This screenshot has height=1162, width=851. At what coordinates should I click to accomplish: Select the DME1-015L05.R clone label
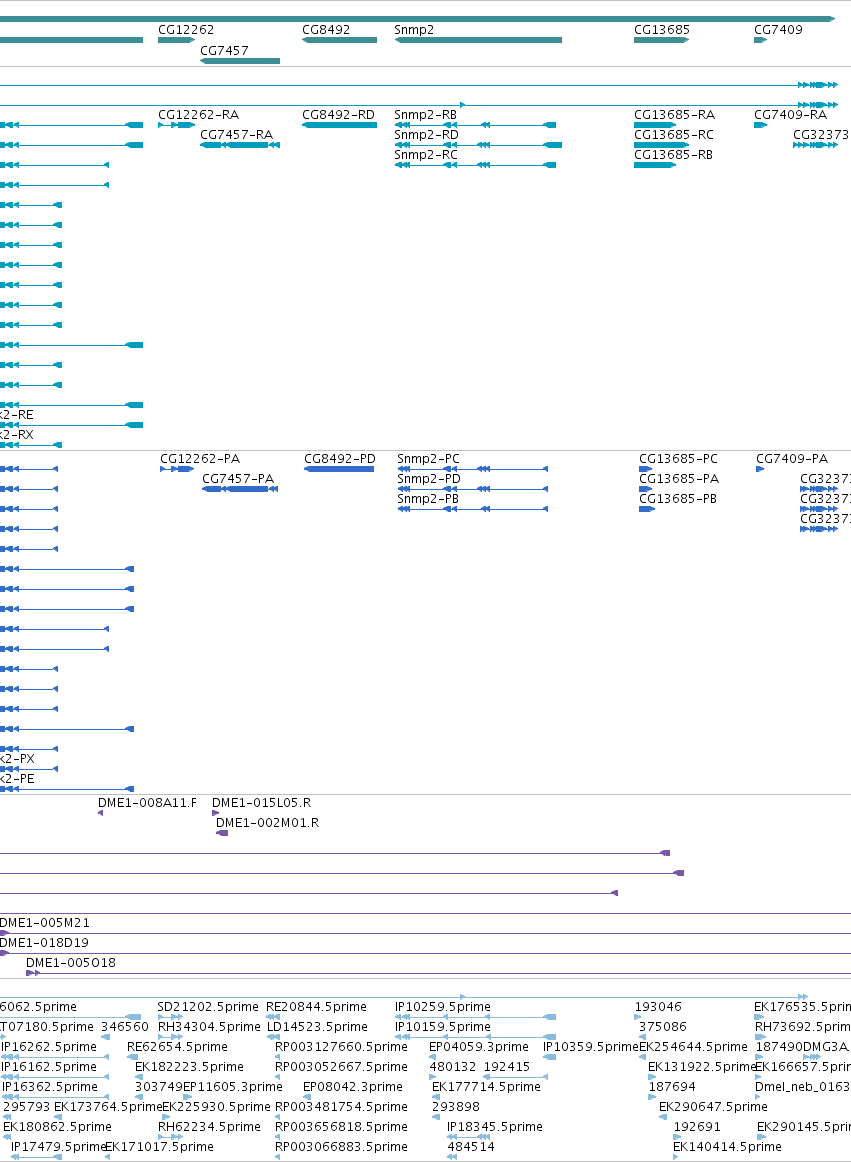(262, 803)
